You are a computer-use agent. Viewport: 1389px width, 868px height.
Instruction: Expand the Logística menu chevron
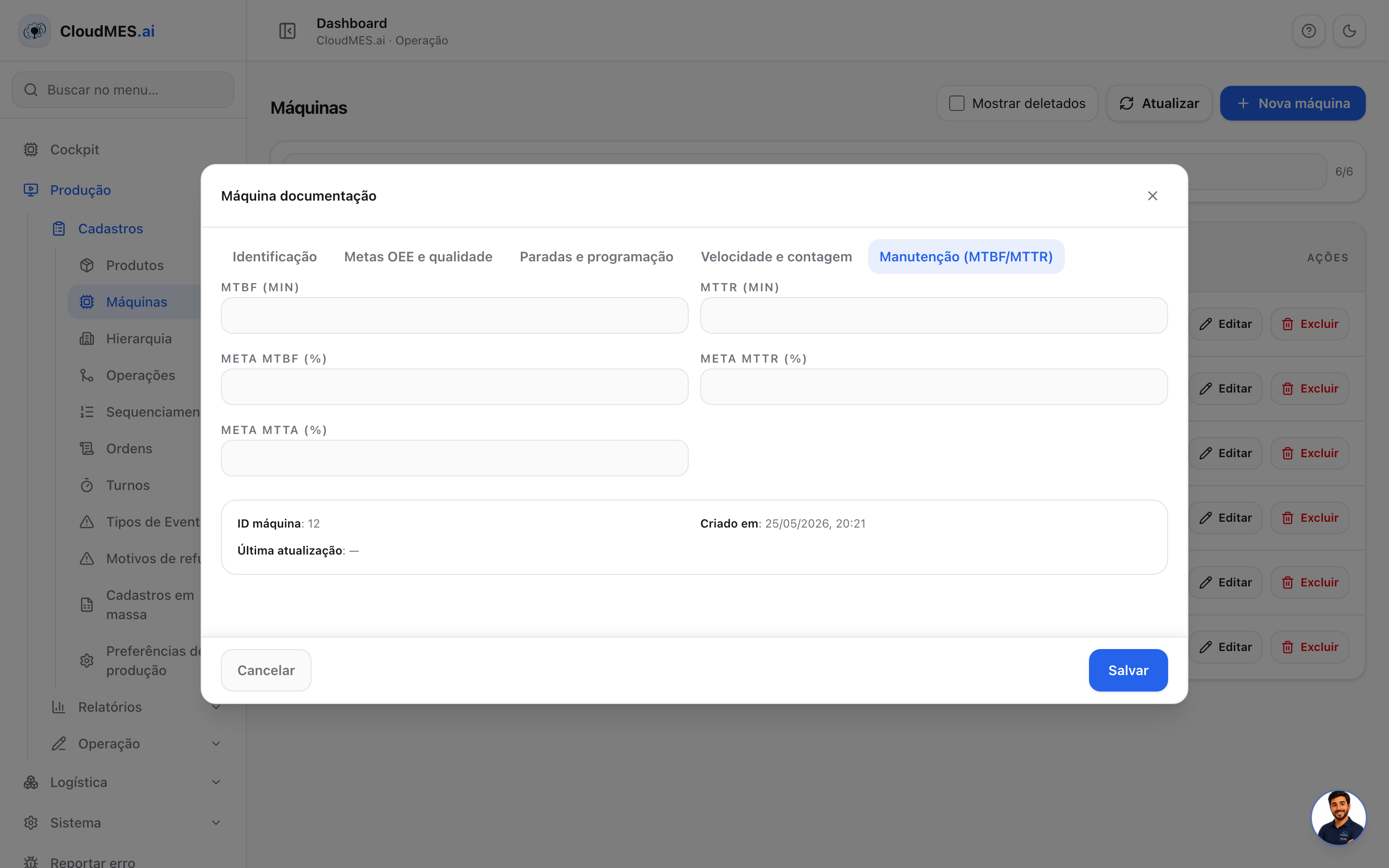point(216,782)
